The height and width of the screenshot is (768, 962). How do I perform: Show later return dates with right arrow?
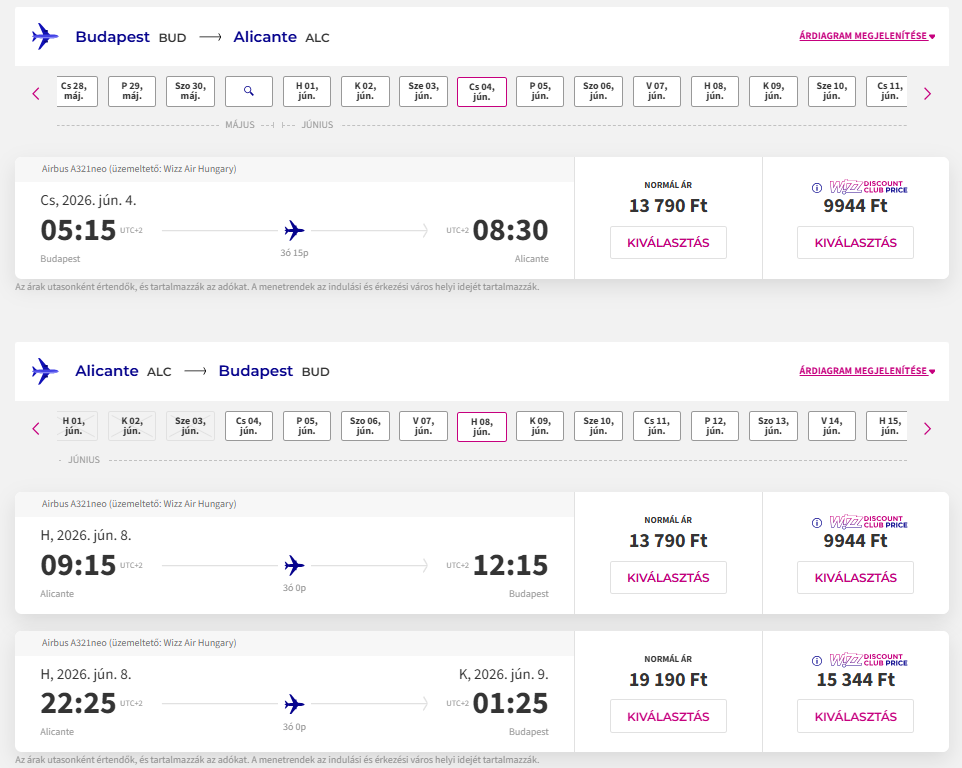coord(927,428)
